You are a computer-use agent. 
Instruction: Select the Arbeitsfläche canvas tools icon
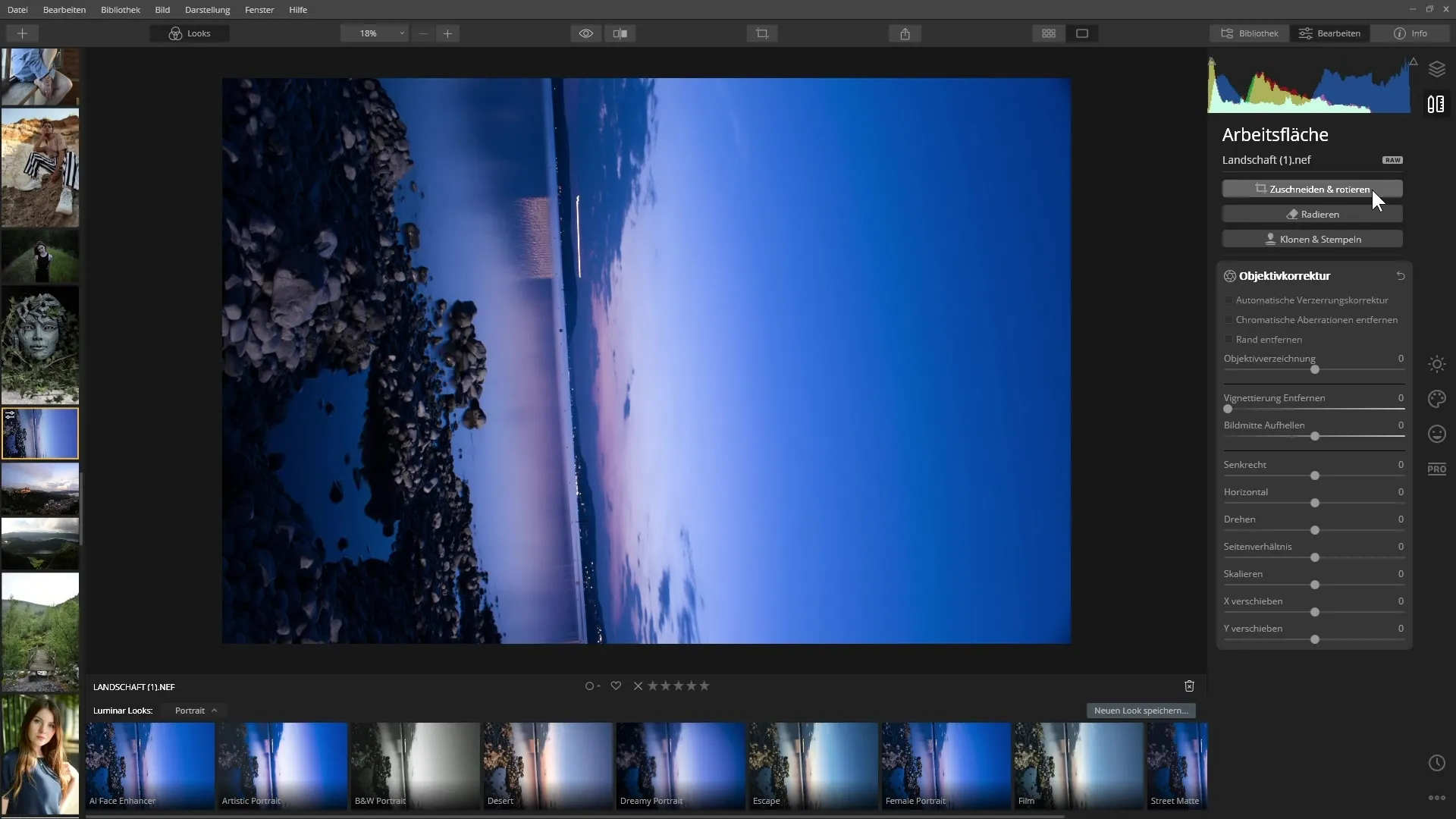pos(1436,104)
